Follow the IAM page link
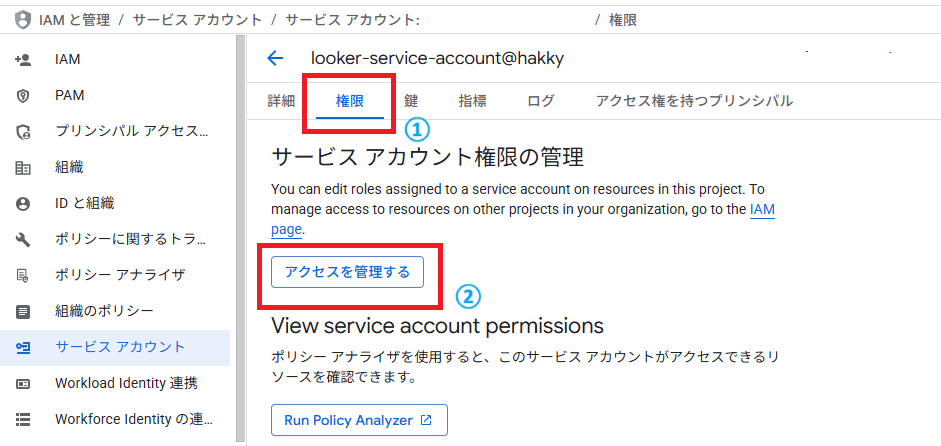941x446 pixels. click(x=763, y=209)
